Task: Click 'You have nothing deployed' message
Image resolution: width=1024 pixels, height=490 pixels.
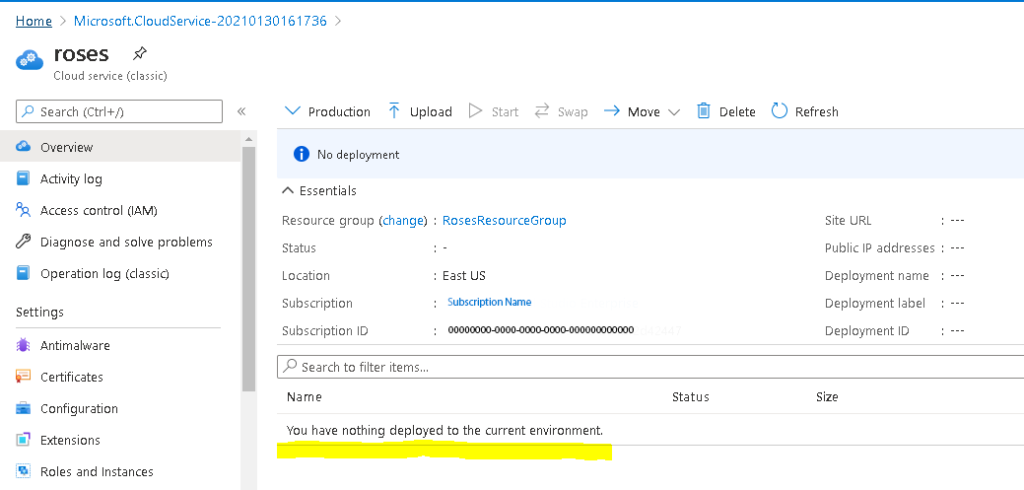Action: point(445,431)
